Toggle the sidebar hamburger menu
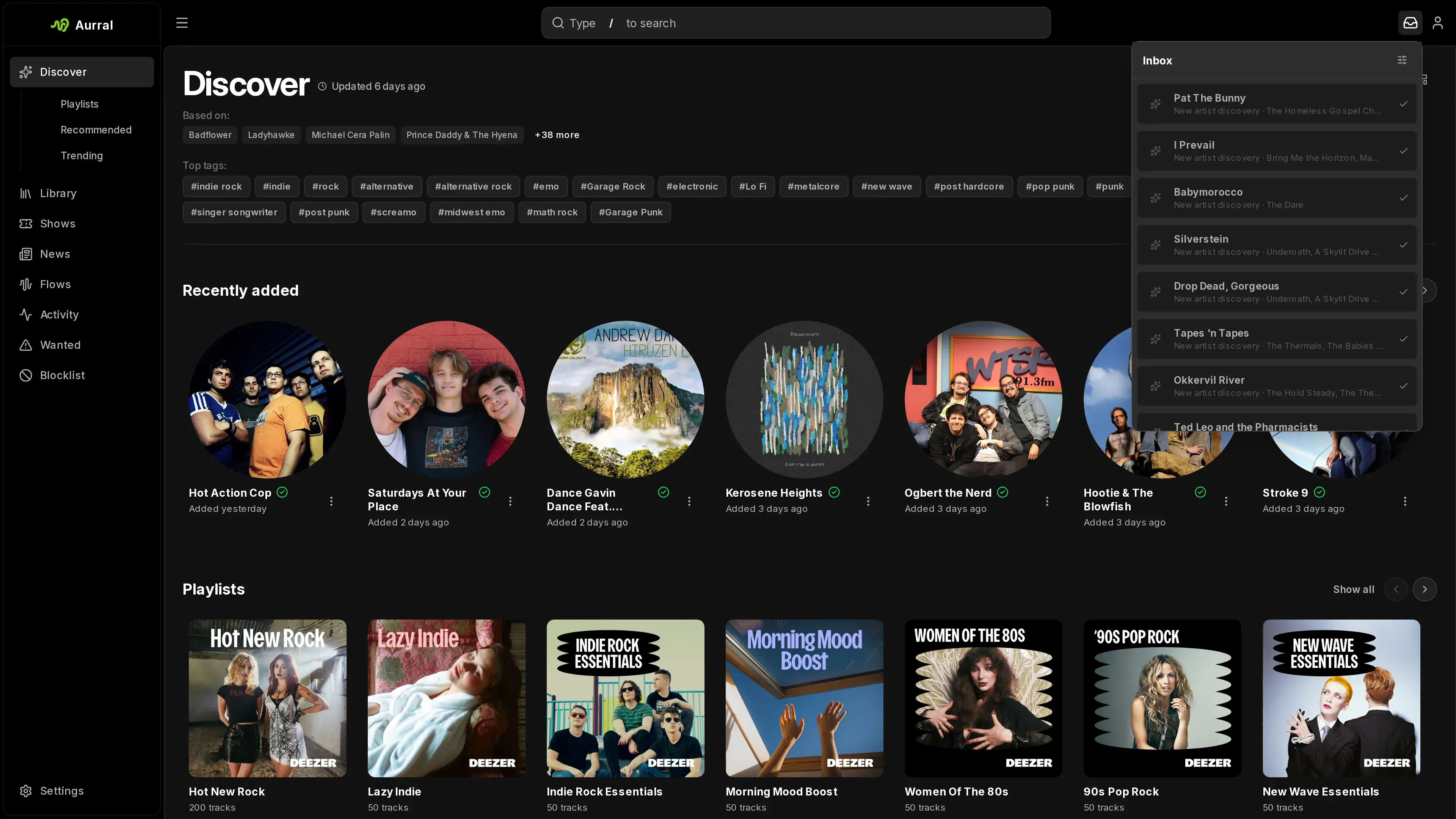Viewport: 1456px width, 819px height. pos(182,23)
